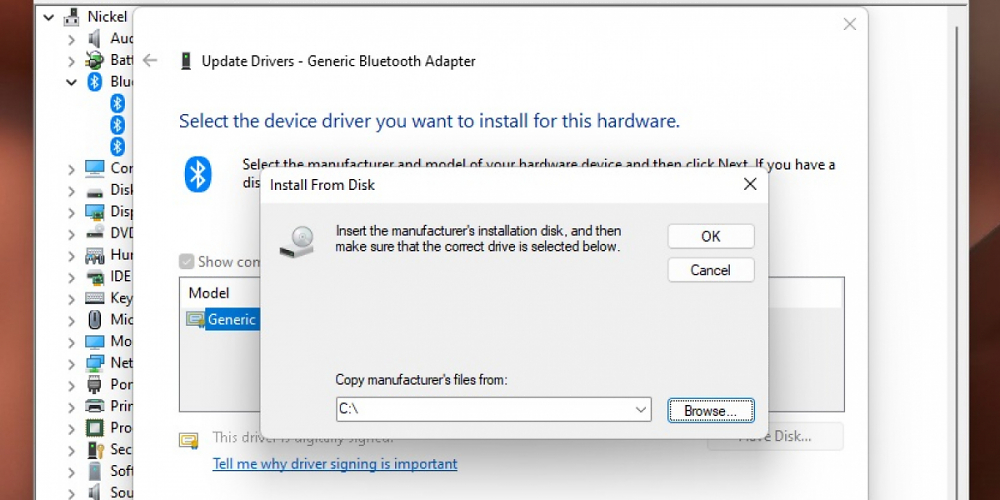Open the Copy manufacturer's files from dropdown arrow
Viewport: 1000px width, 500px height.
point(640,410)
